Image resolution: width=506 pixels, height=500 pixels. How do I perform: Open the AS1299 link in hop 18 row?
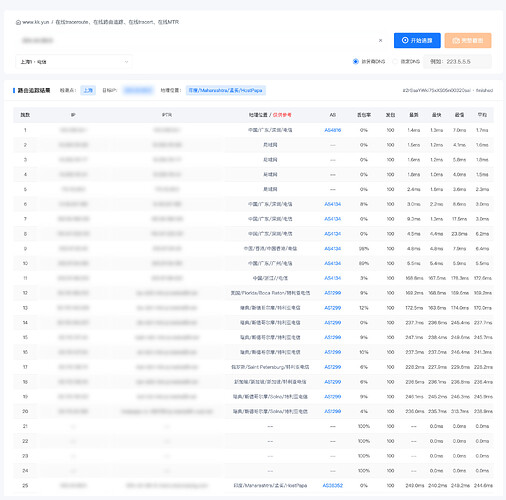coord(333,382)
